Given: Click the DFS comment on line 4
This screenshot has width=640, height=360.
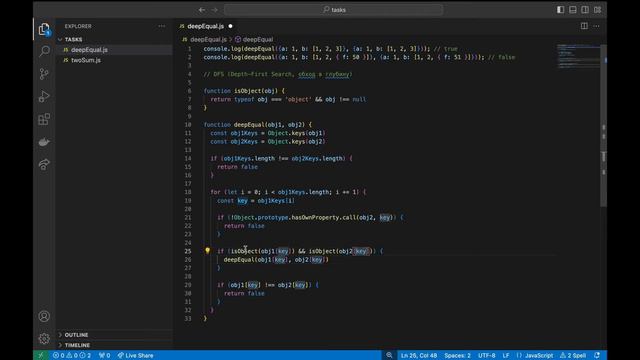Looking at the screenshot, I should (278, 74).
